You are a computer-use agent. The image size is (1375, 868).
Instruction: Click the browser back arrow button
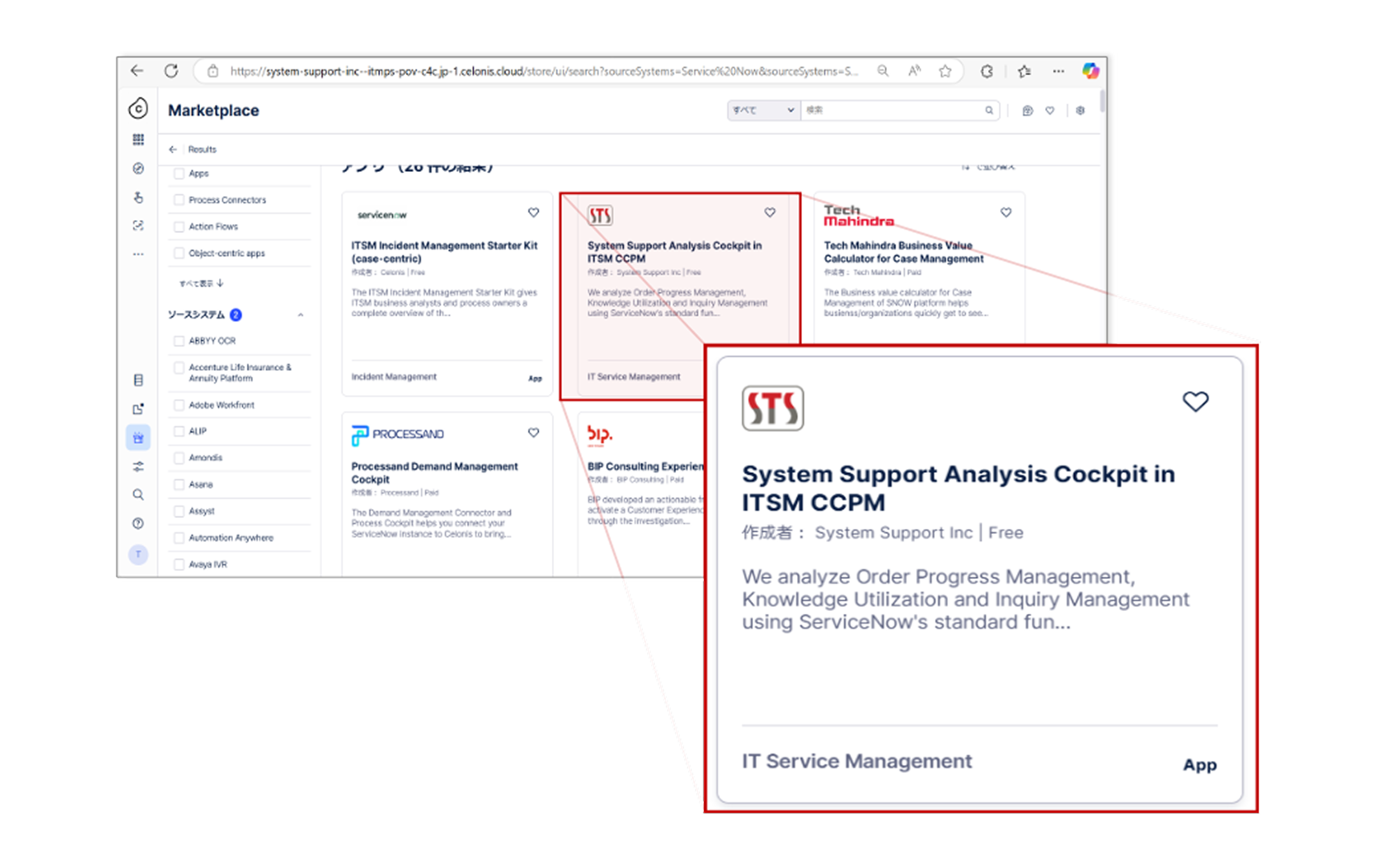click(x=137, y=71)
